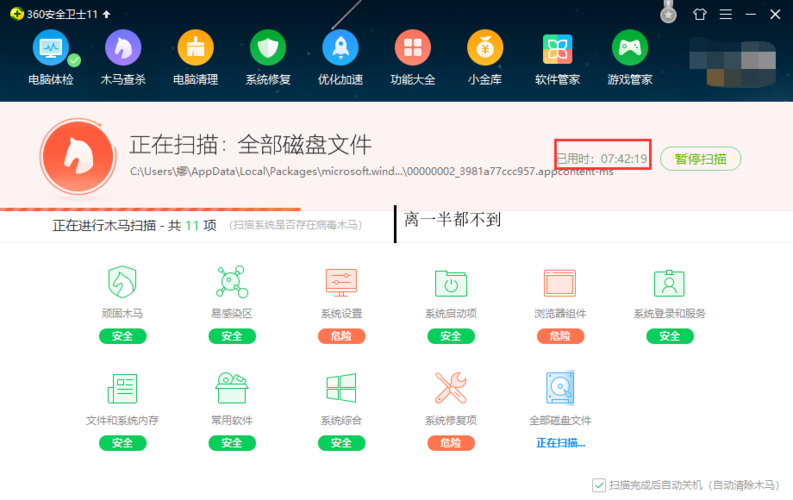Minimize the 360 window

[x=751, y=14]
